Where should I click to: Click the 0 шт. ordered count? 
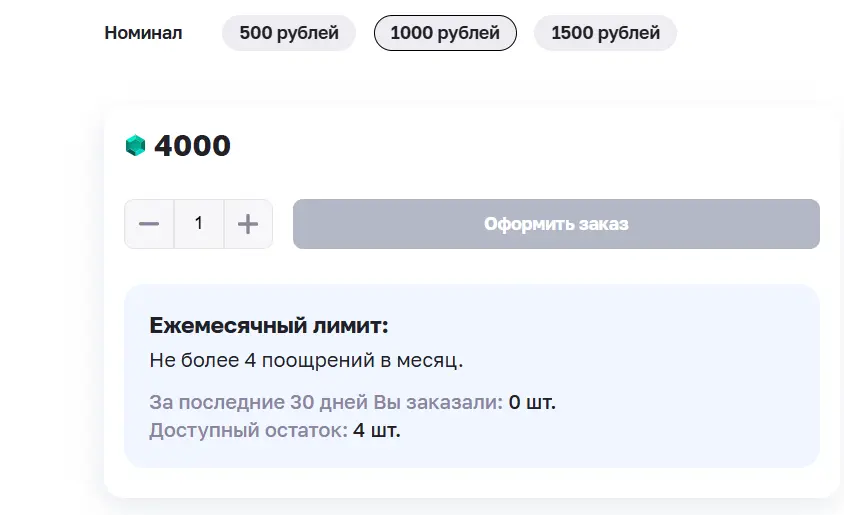(532, 402)
